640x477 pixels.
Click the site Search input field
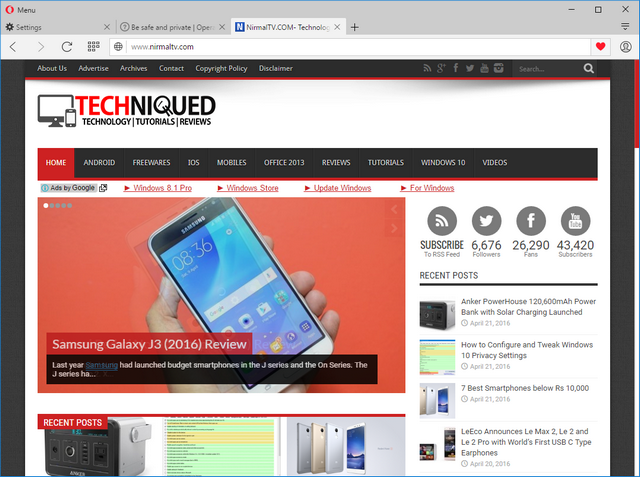[x=547, y=69]
